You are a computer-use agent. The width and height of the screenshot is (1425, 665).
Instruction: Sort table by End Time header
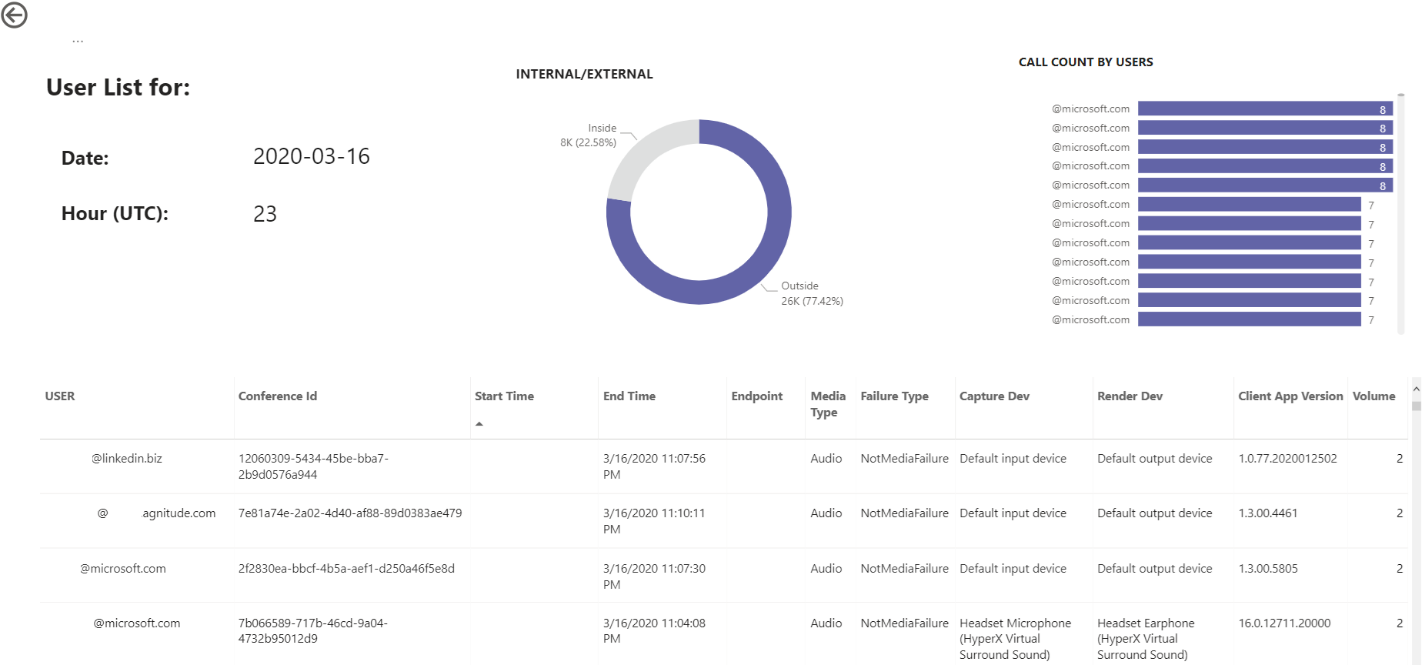point(629,396)
